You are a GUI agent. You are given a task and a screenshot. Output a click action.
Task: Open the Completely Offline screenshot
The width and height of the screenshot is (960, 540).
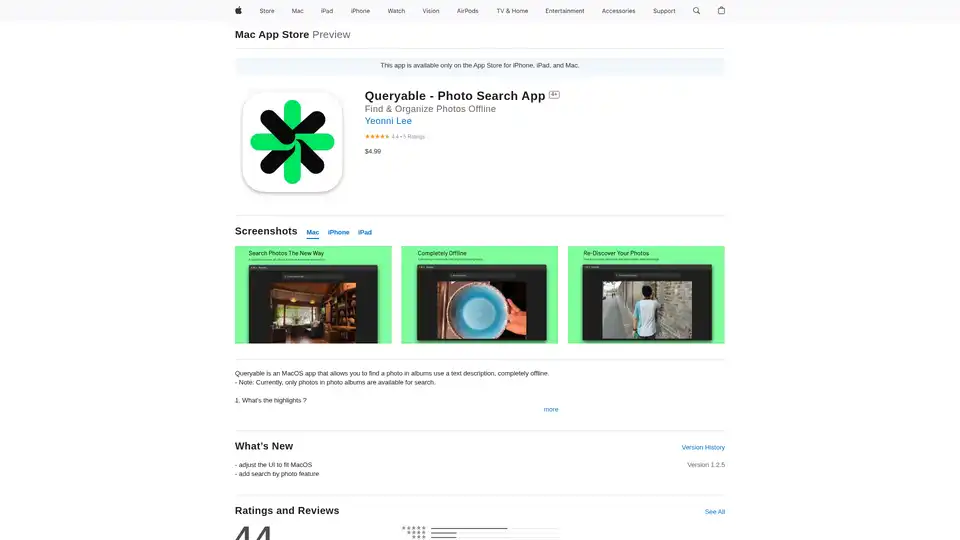click(480, 295)
